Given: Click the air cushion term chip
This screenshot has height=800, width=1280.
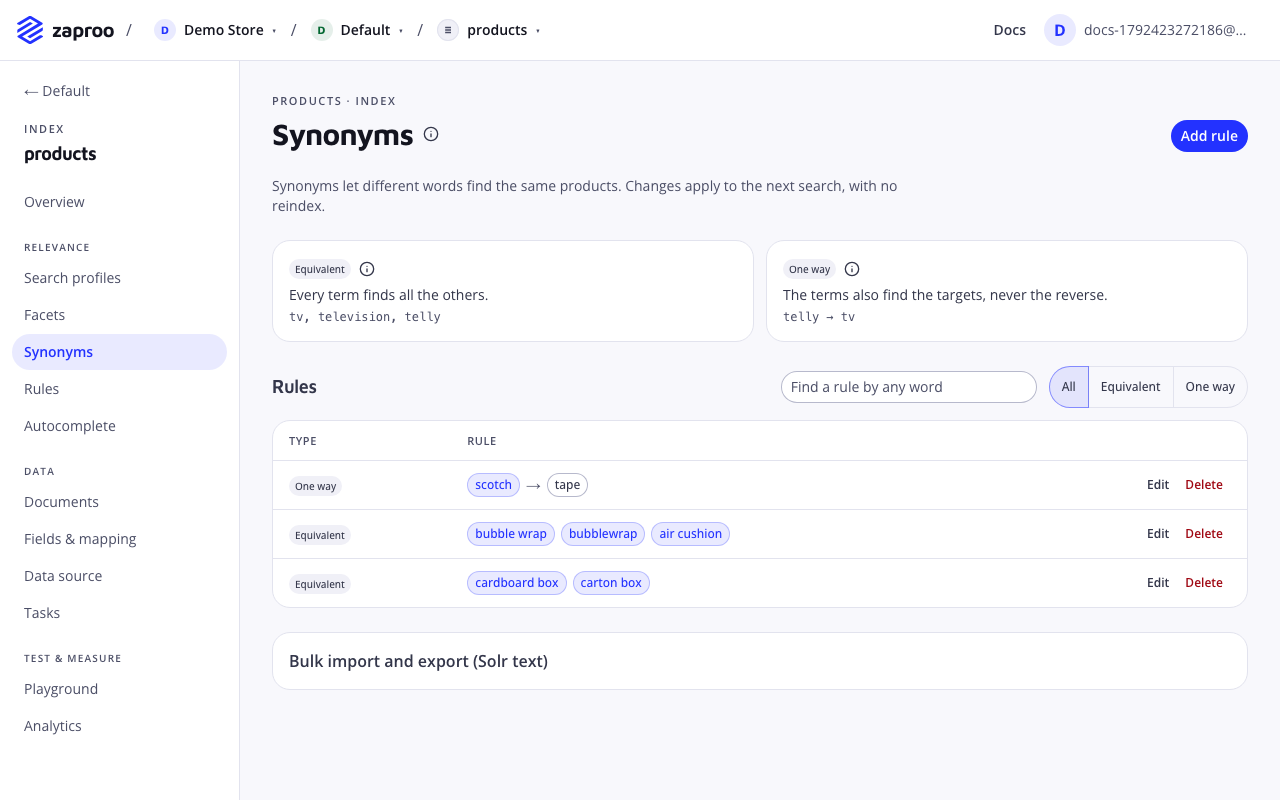Looking at the screenshot, I should (x=690, y=534).
